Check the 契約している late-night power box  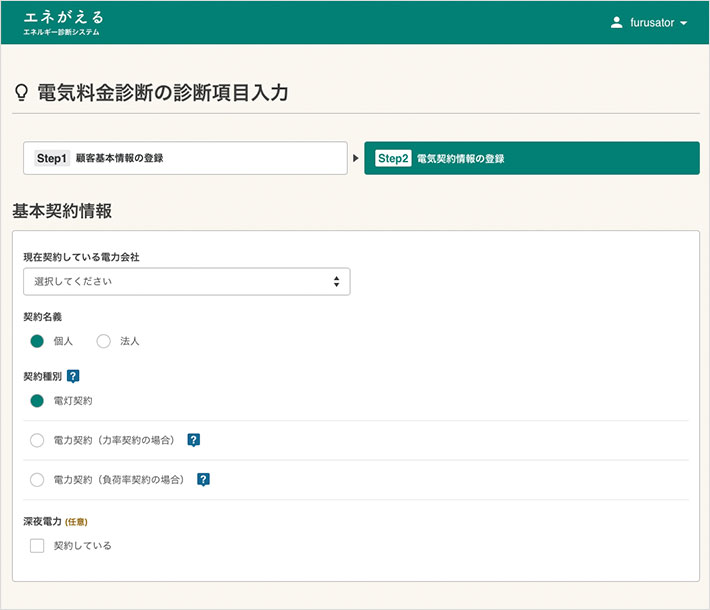click(x=37, y=546)
